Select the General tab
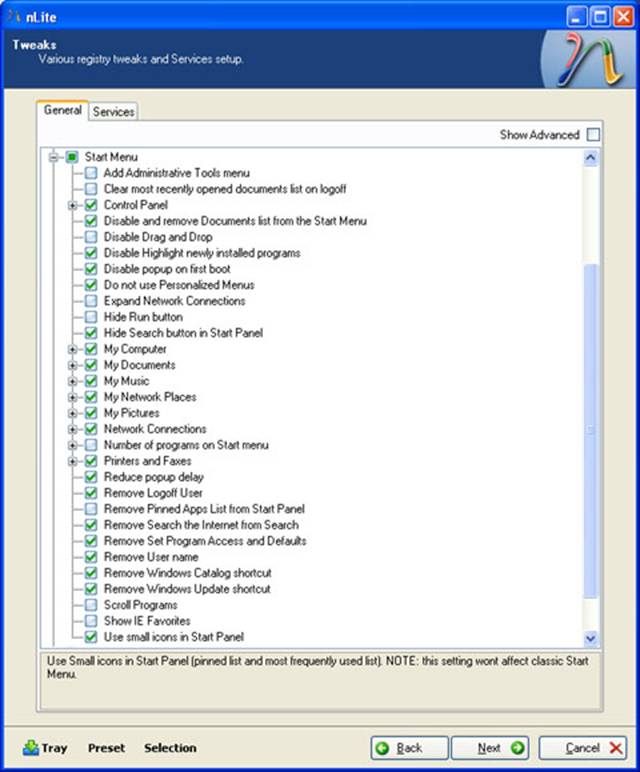 (x=62, y=111)
